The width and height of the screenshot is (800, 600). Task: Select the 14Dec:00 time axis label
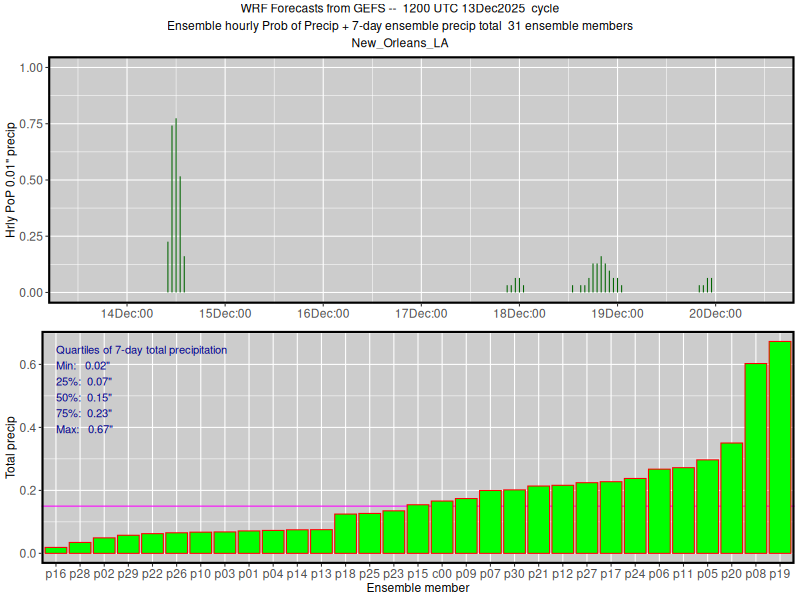(x=127, y=313)
